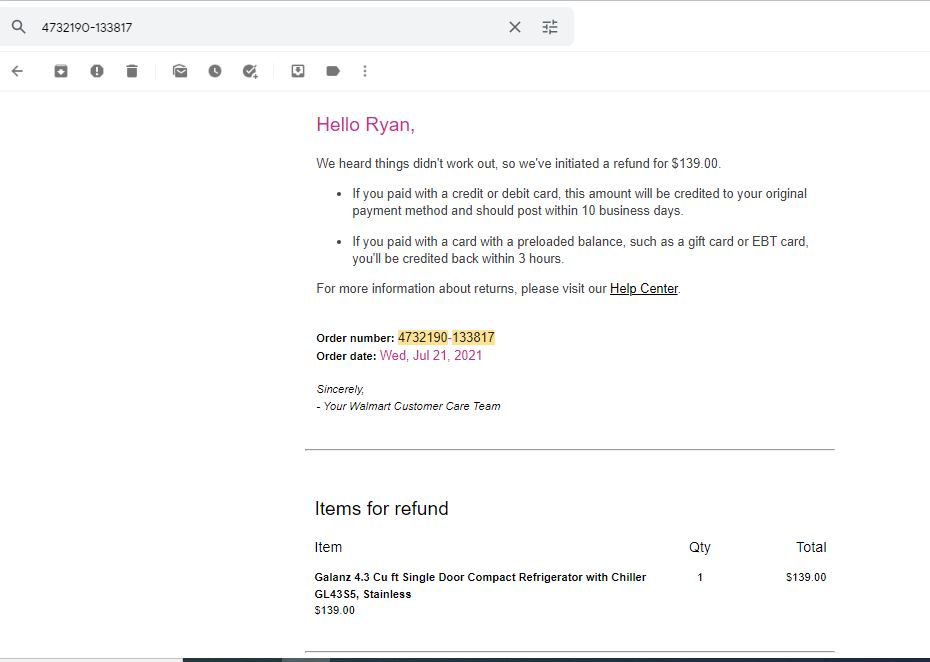The height and width of the screenshot is (662, 930).
Task: Clear the search query with the X
Action: 515,27
